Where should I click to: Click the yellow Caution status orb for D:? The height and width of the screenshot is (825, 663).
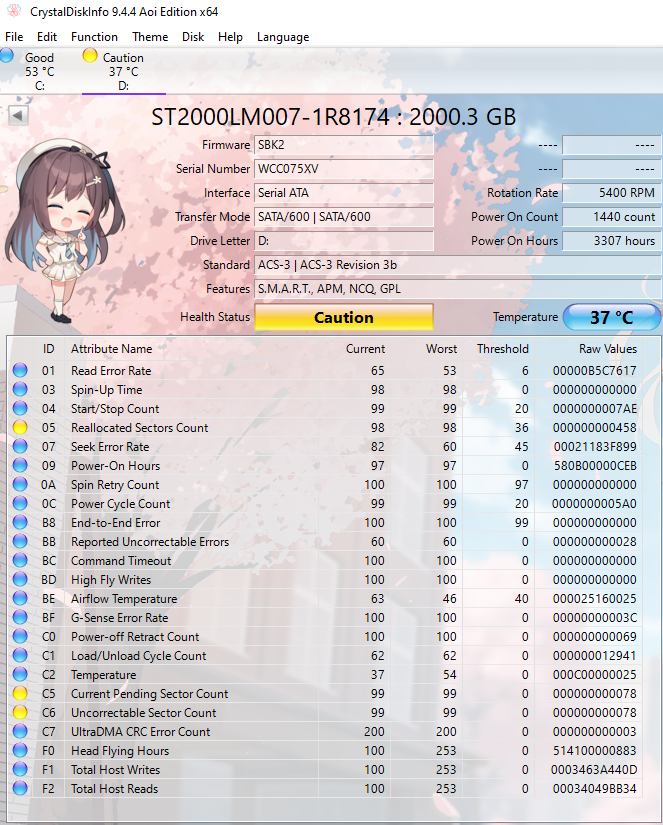coord(90,55)
